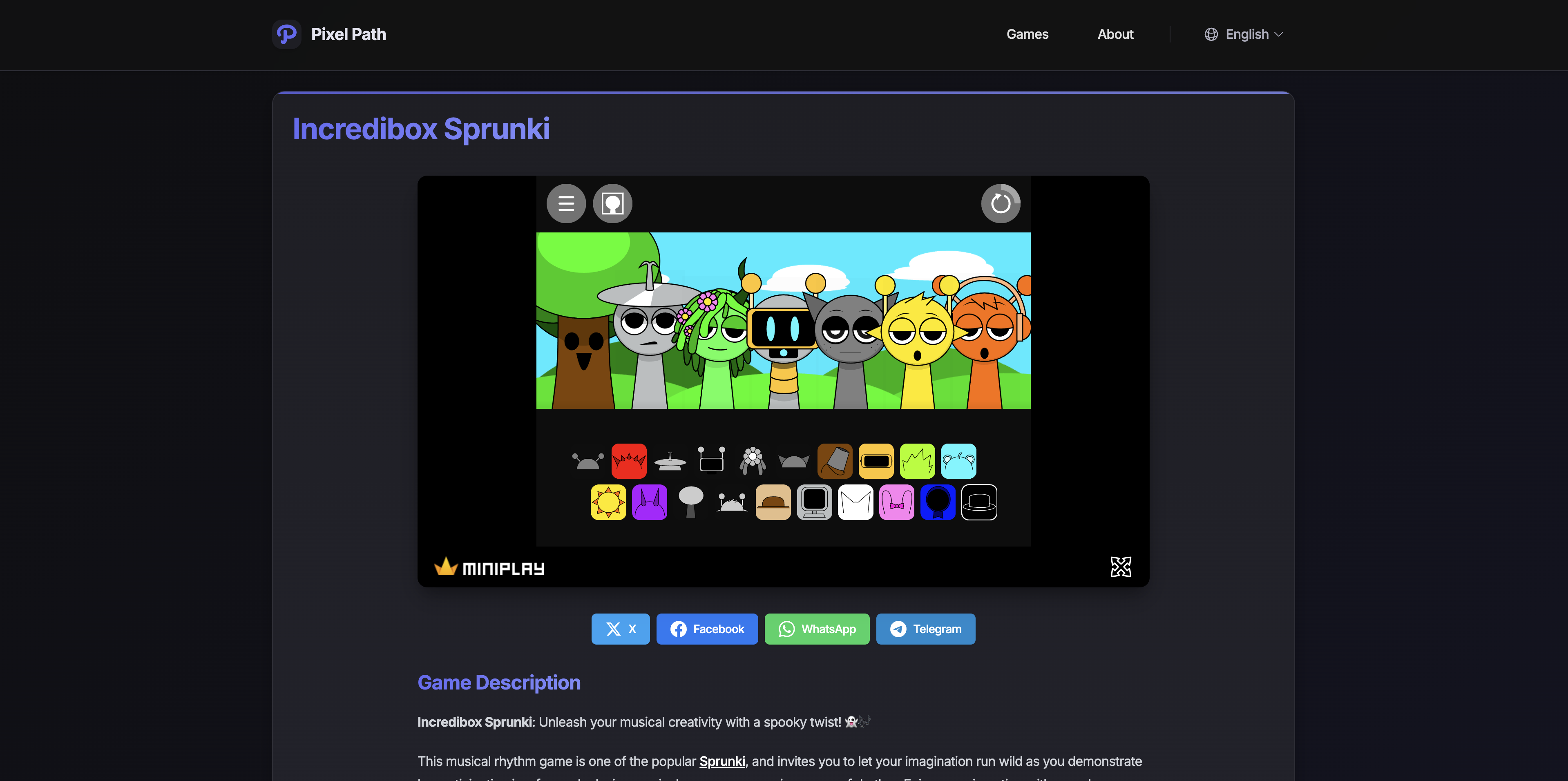1568x781 pixels.
Task: Click the Pixel Path logo icon
Action: [x=287, y=34]
